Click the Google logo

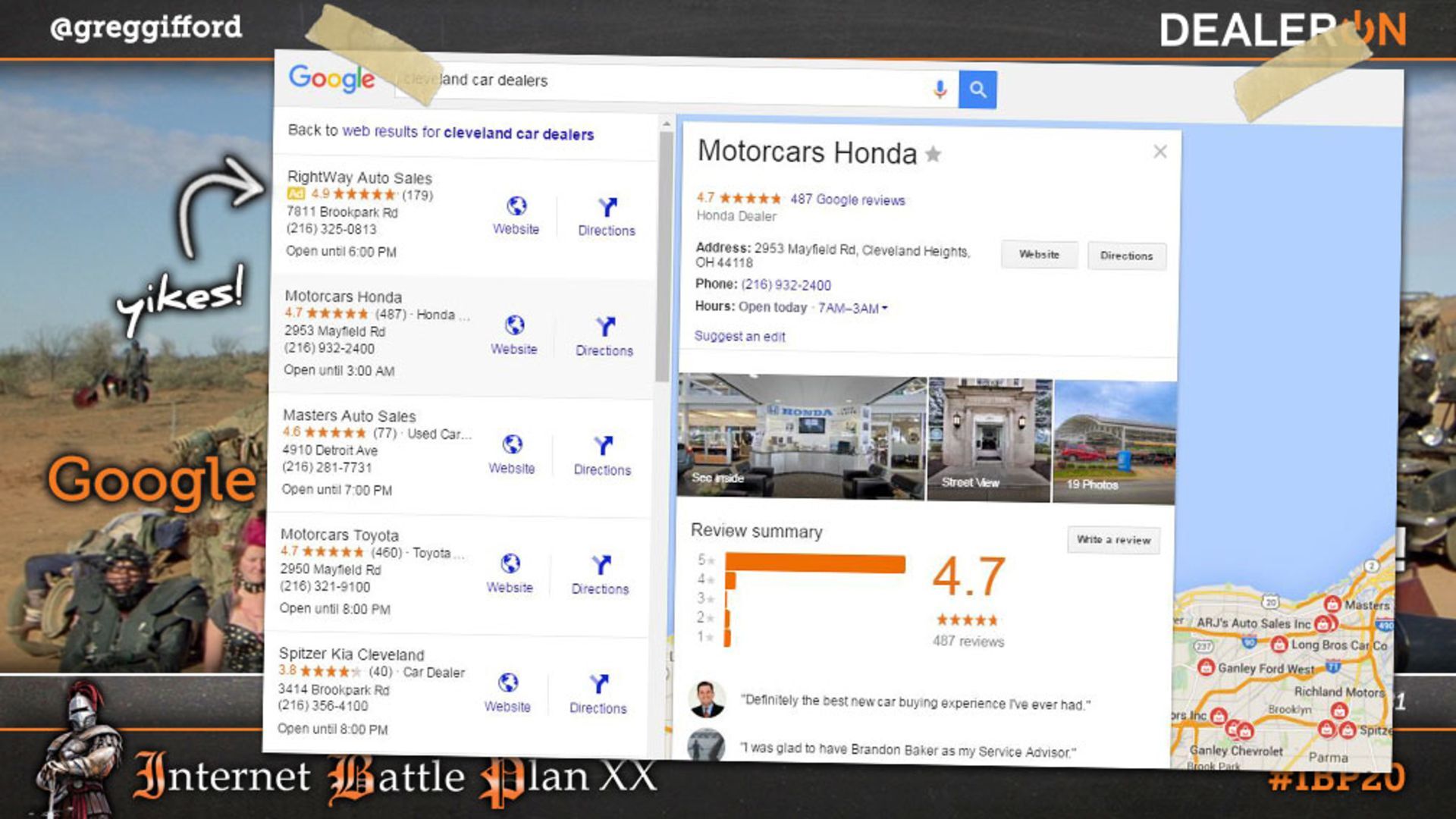(331, 79)
